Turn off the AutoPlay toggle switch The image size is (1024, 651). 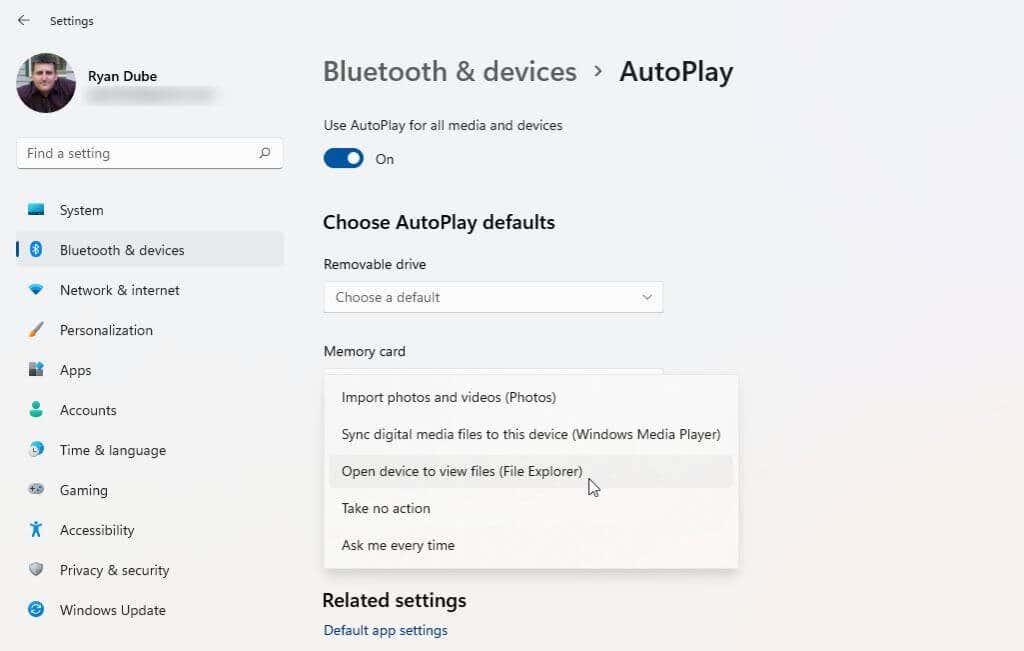pyautogui.click(x=344, y=159)
